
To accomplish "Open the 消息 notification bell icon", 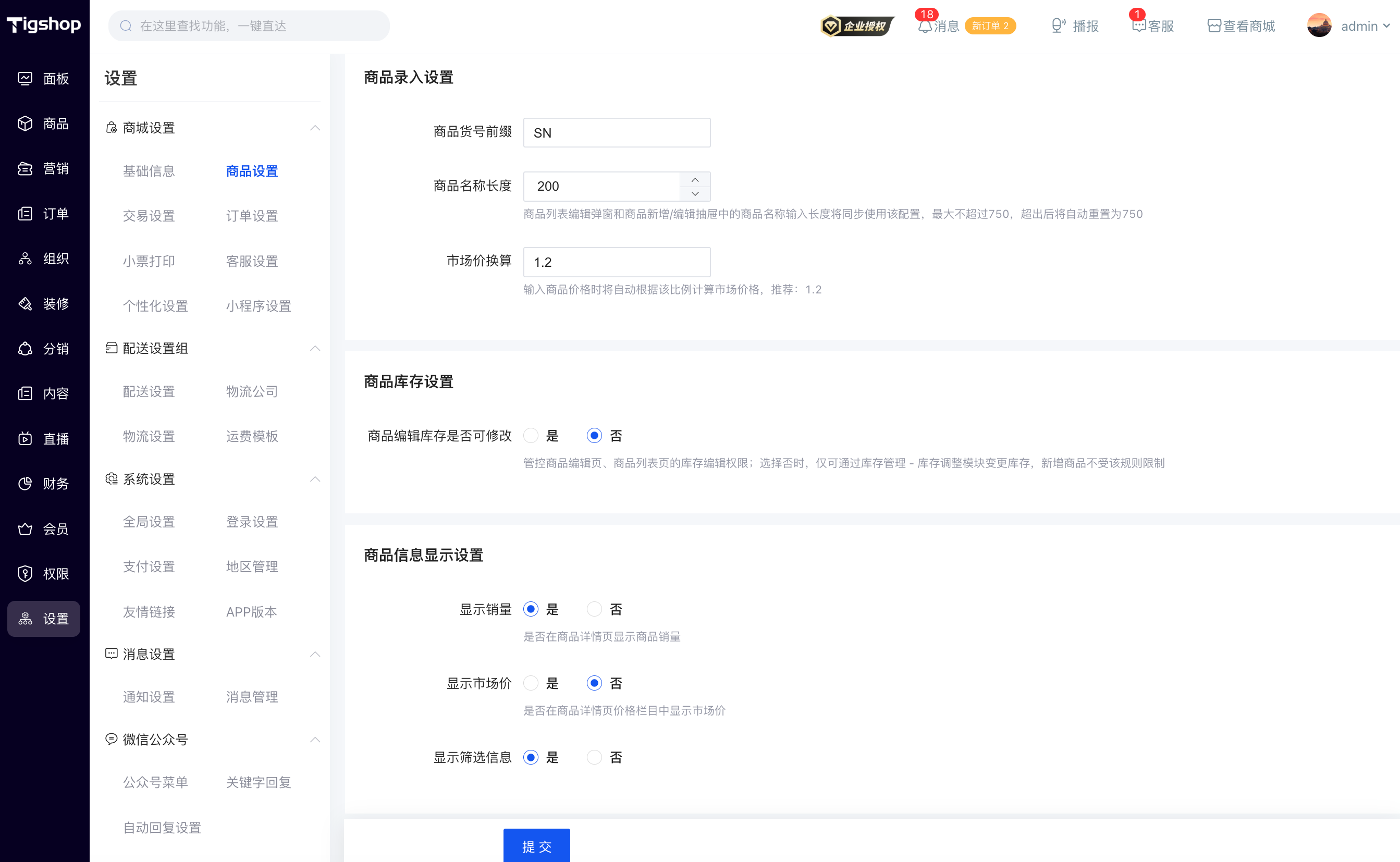I will [x=925, y=26].
